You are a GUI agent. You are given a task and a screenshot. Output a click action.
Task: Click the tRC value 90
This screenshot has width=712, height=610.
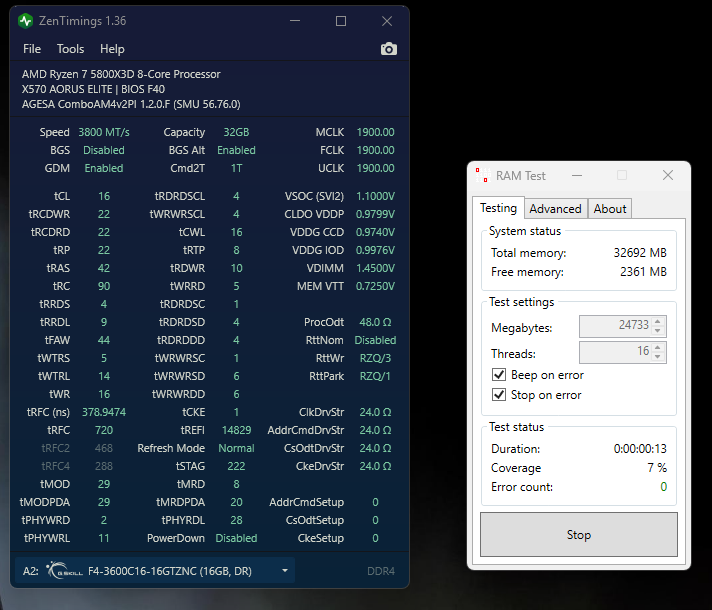point(104,286)
